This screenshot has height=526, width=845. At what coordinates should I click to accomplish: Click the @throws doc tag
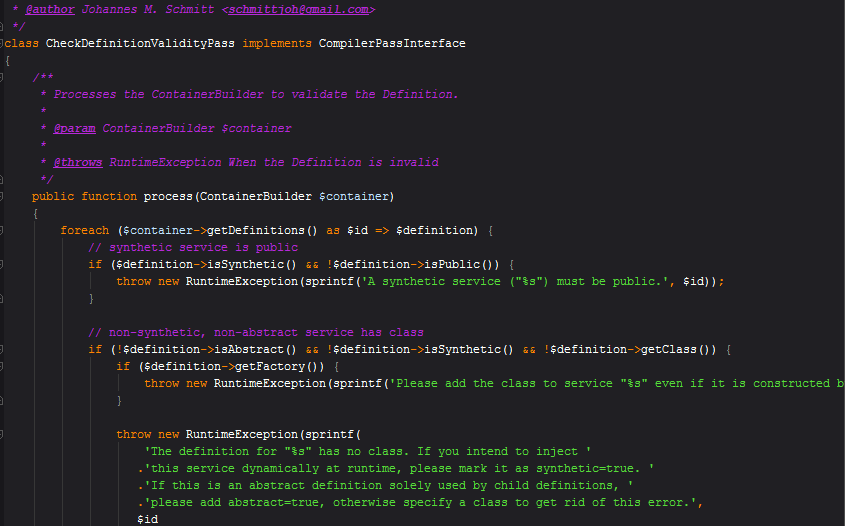(x=77, y=162)
